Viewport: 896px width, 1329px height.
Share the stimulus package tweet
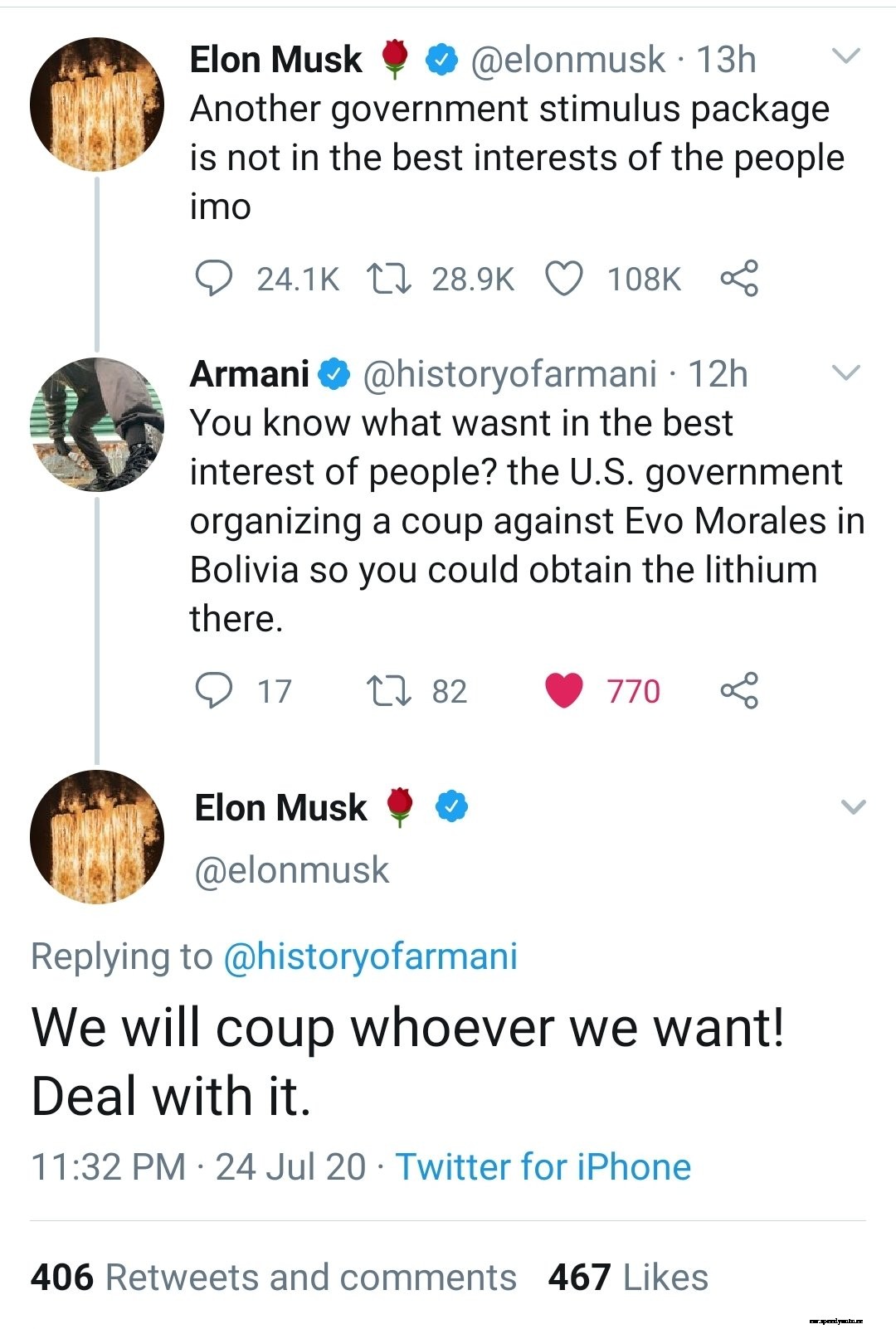pos(738,279)
